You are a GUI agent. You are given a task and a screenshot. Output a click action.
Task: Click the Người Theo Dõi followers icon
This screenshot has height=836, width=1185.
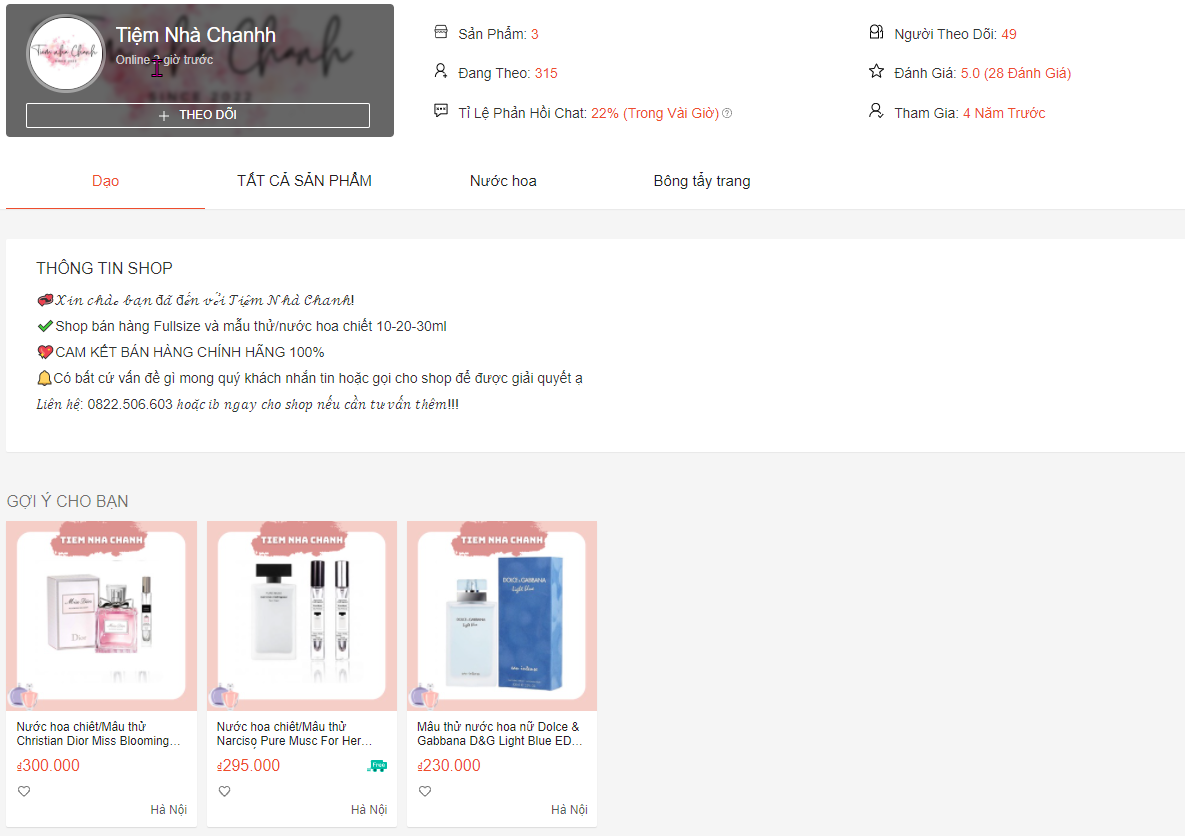click(876, 33)
